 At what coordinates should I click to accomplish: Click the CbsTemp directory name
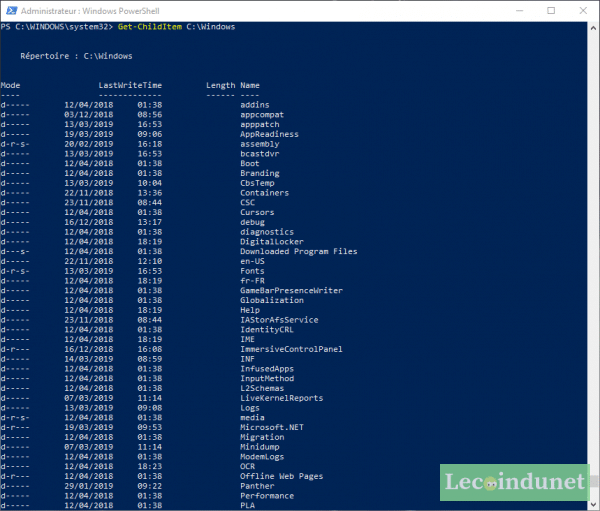(x=257, y=183)
